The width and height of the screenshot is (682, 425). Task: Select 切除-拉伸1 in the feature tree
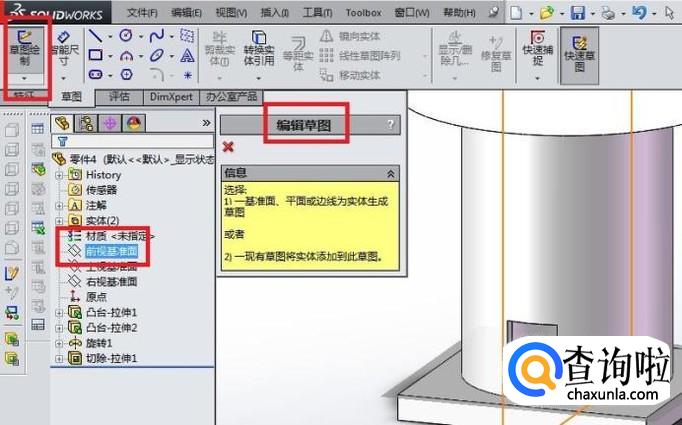(112, 358)
